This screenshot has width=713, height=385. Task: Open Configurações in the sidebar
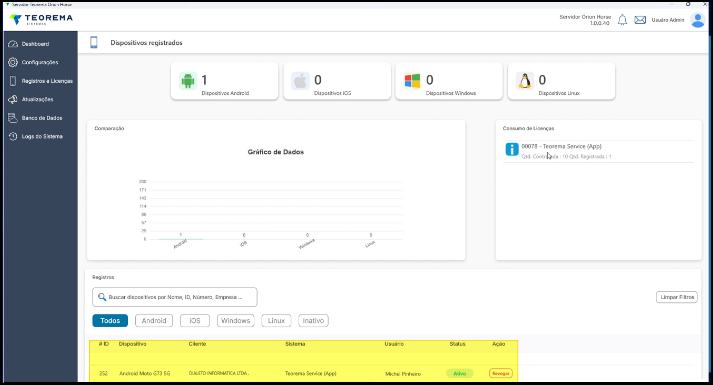(40, 62)
